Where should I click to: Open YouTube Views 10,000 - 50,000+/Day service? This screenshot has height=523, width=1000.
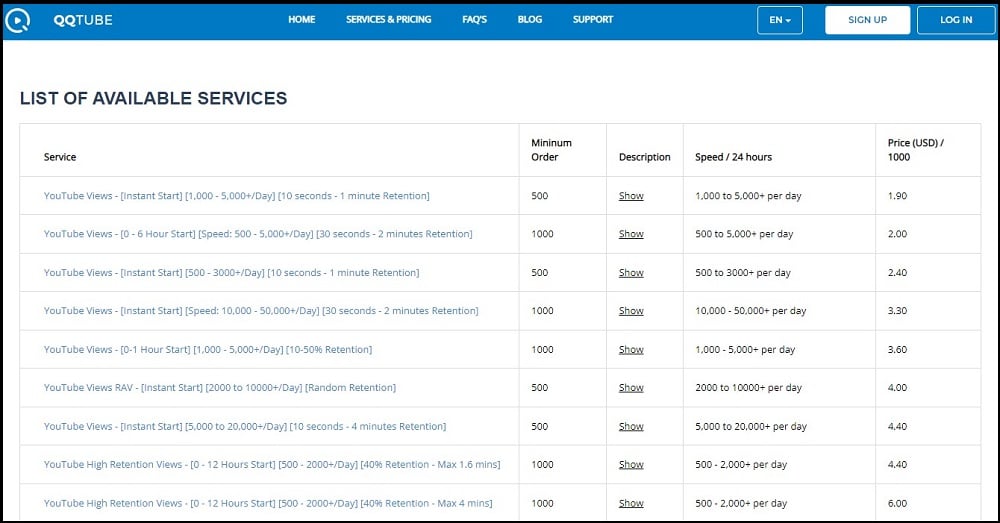point(261,311)
